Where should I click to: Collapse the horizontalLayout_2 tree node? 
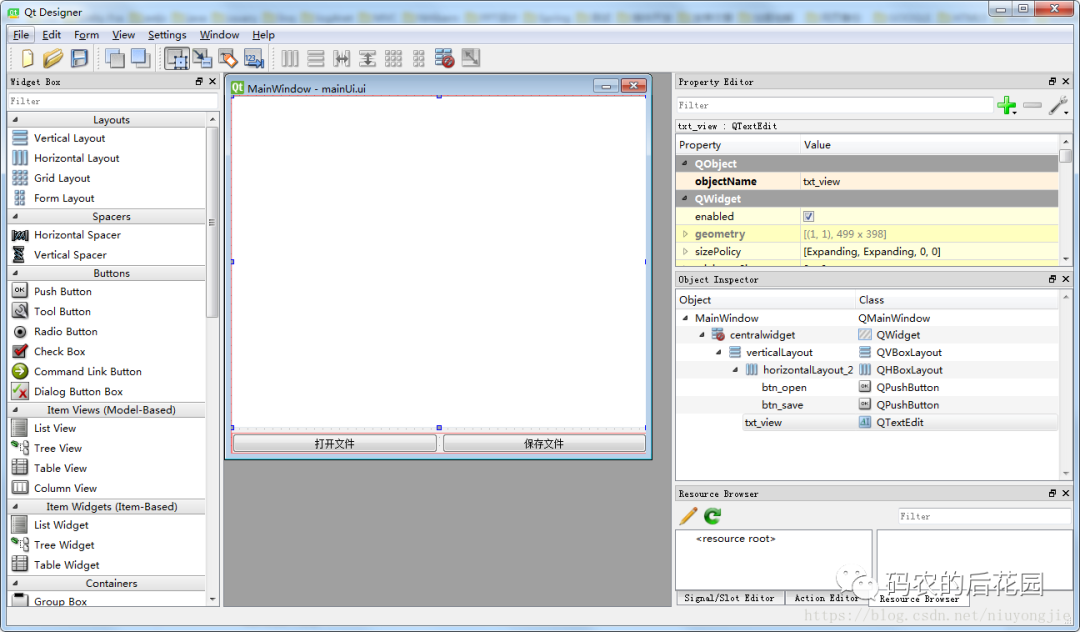tap(735, 370)
